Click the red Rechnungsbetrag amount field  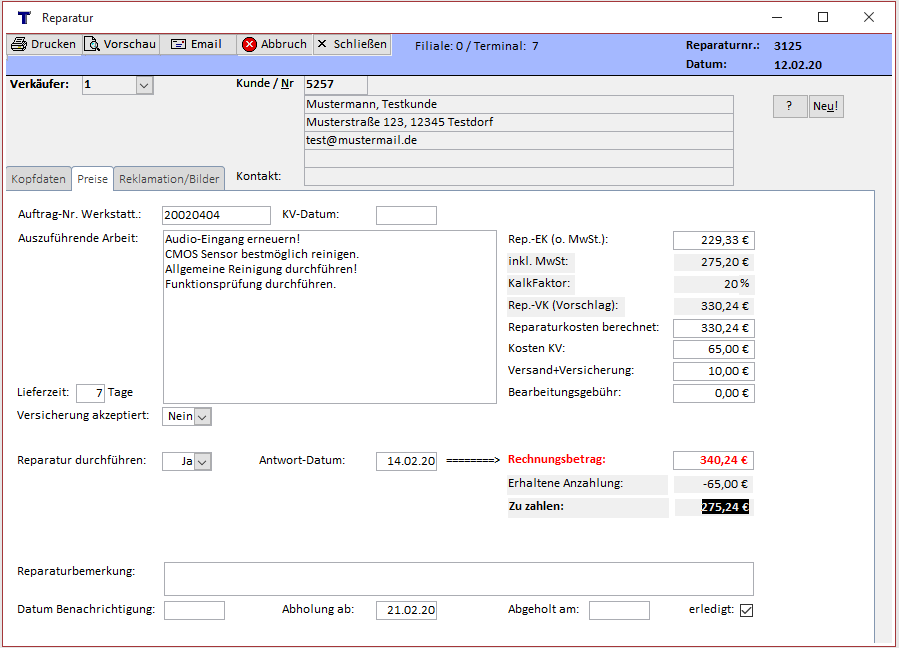(713, 460)
